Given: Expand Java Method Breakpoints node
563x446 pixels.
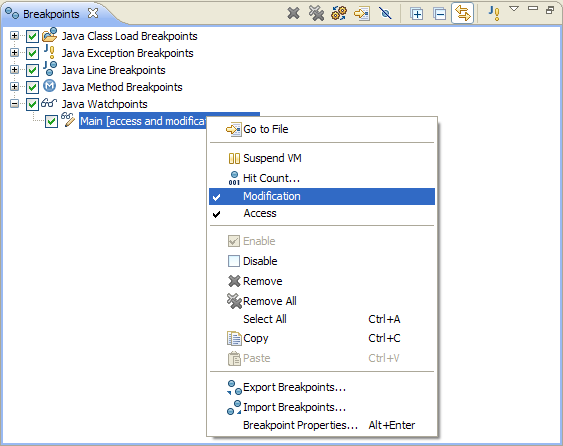Looking at the screenshot, I should [14, 87].
